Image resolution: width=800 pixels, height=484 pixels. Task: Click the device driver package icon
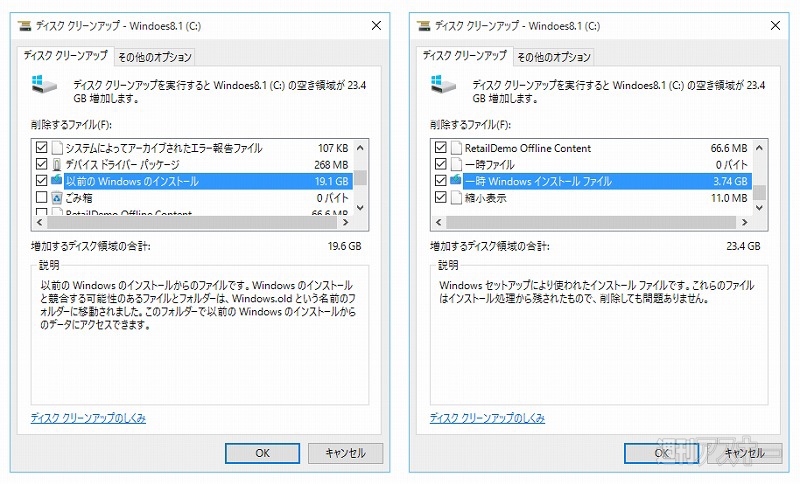[x=57, y=164]
